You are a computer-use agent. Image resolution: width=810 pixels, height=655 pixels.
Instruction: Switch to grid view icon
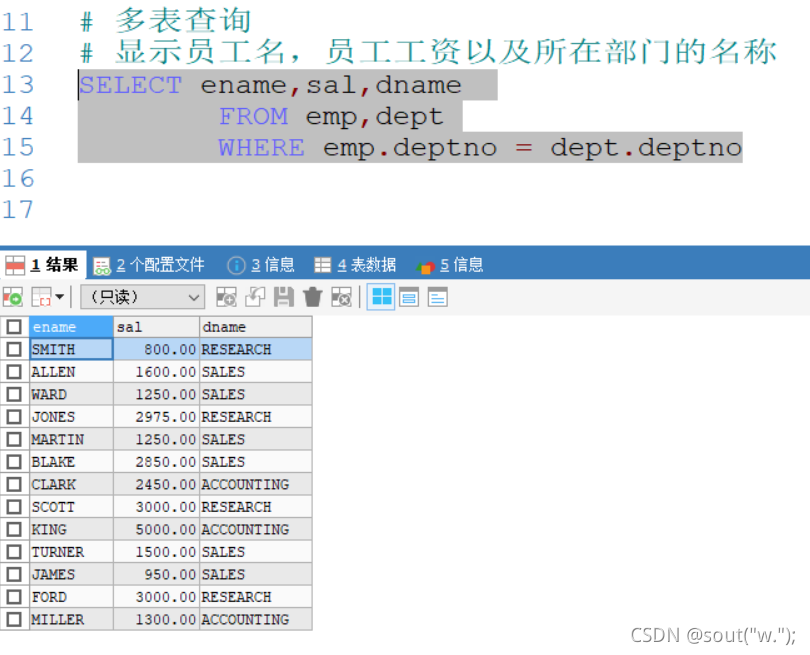[381, 297]
